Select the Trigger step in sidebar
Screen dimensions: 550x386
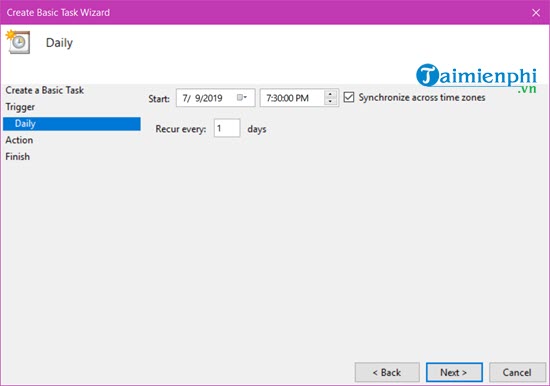click(20, 107)
